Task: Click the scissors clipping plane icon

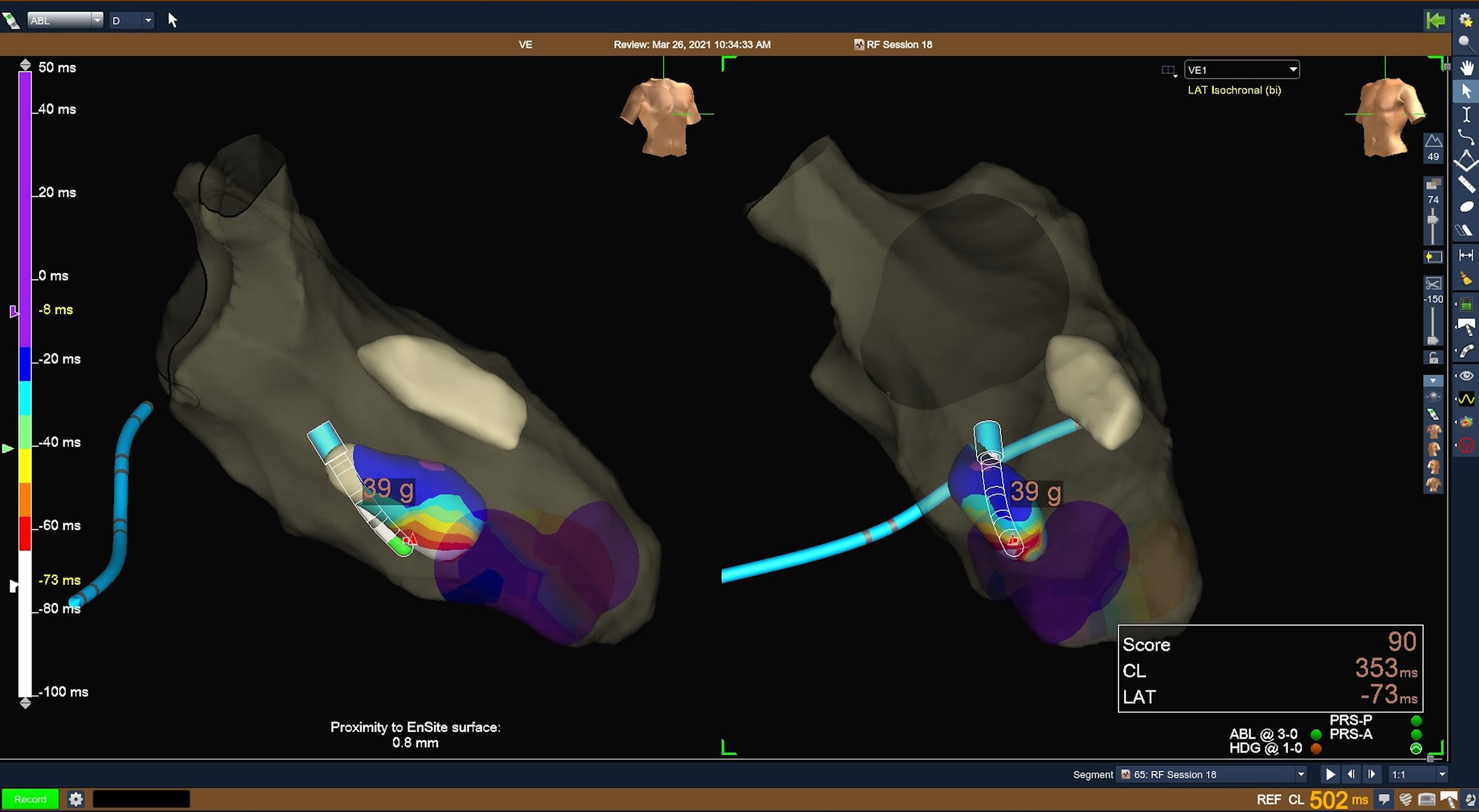Action: (x=1433, y=284)
